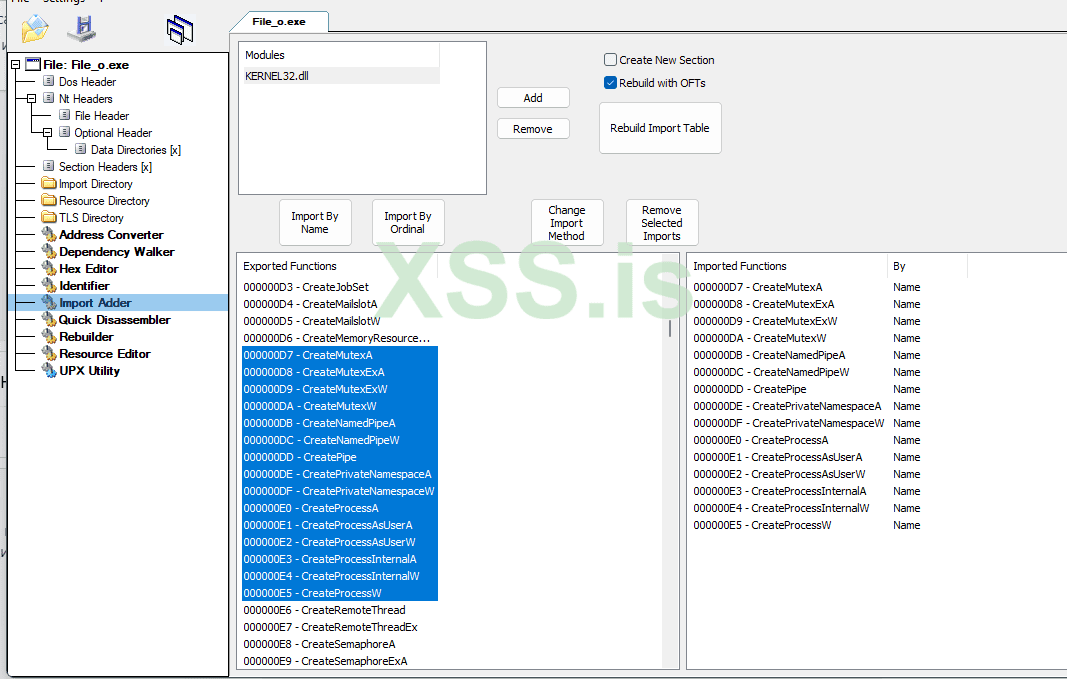
Task: Click the Import By Ordinal button
Action: pos(408,222)
